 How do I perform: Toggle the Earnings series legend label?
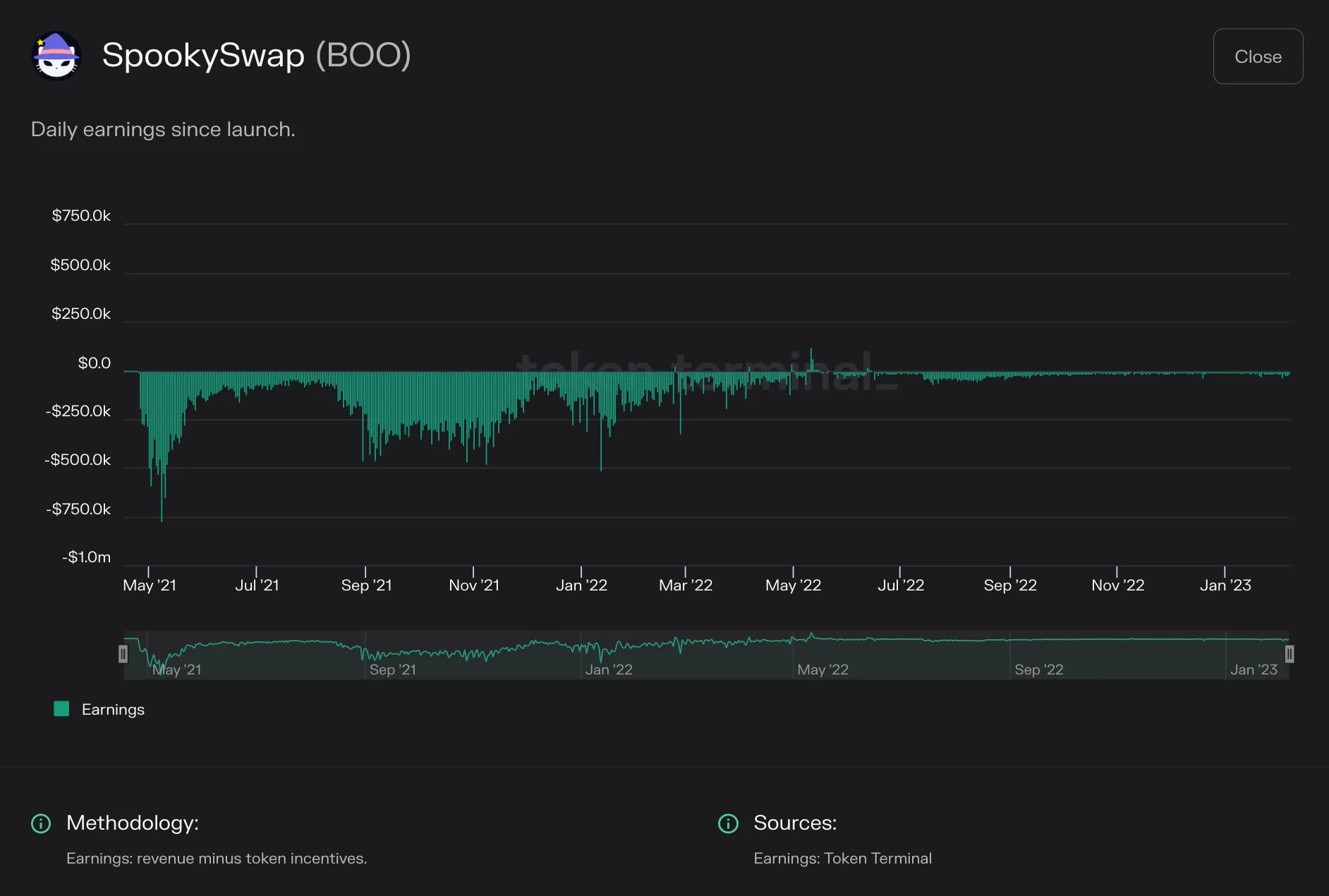click(x=113, y=710)
